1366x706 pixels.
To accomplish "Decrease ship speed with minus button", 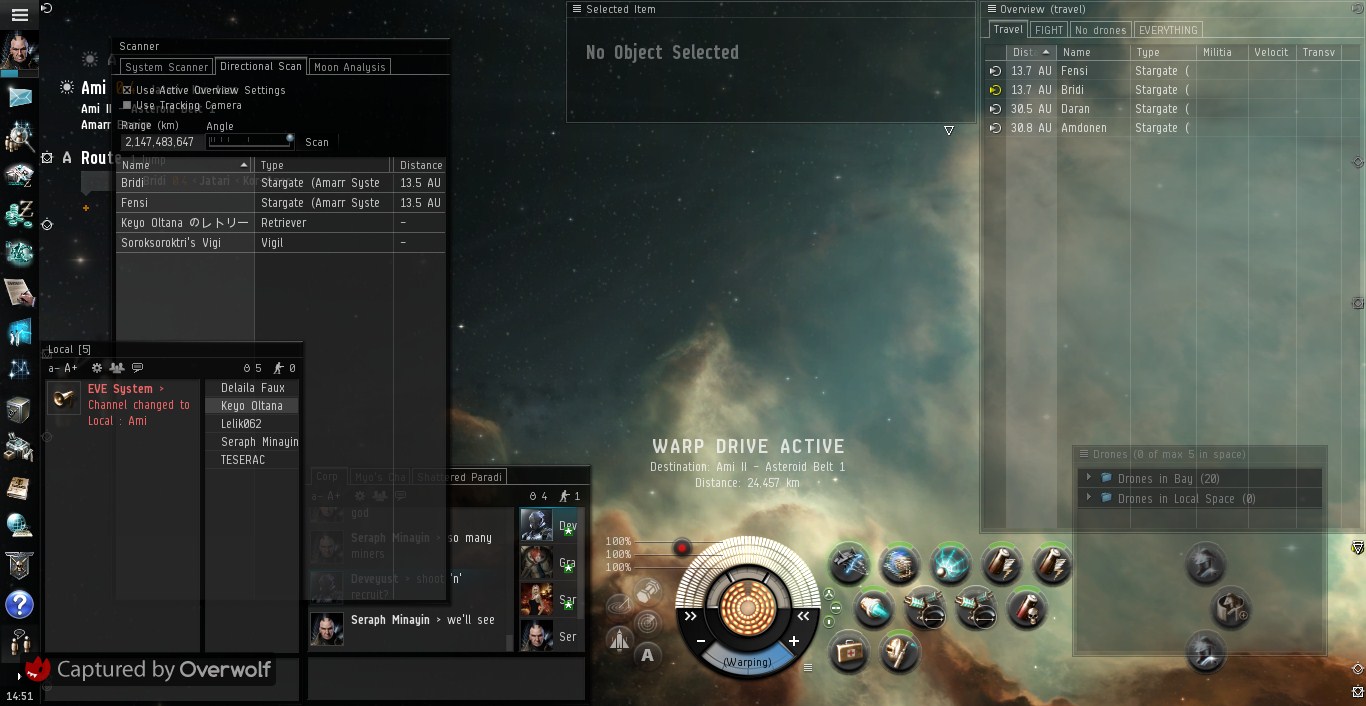I will (x=701, y=641).
